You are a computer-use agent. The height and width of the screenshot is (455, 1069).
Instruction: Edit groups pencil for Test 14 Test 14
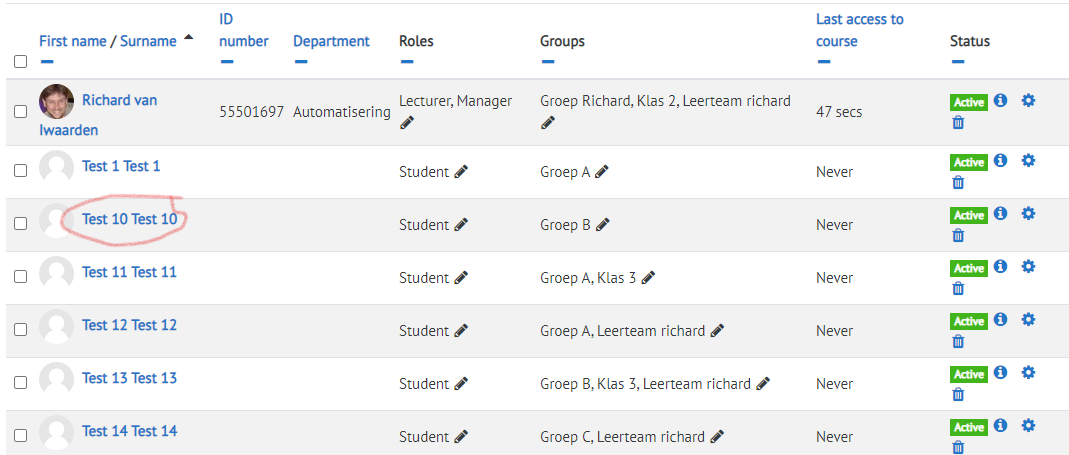click(x=717, y=437)
